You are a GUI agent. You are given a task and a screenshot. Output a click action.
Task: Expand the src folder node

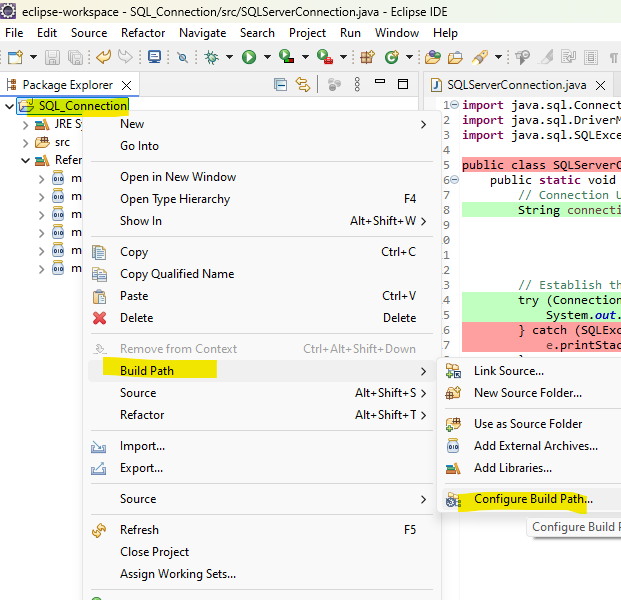pos(25,143)
